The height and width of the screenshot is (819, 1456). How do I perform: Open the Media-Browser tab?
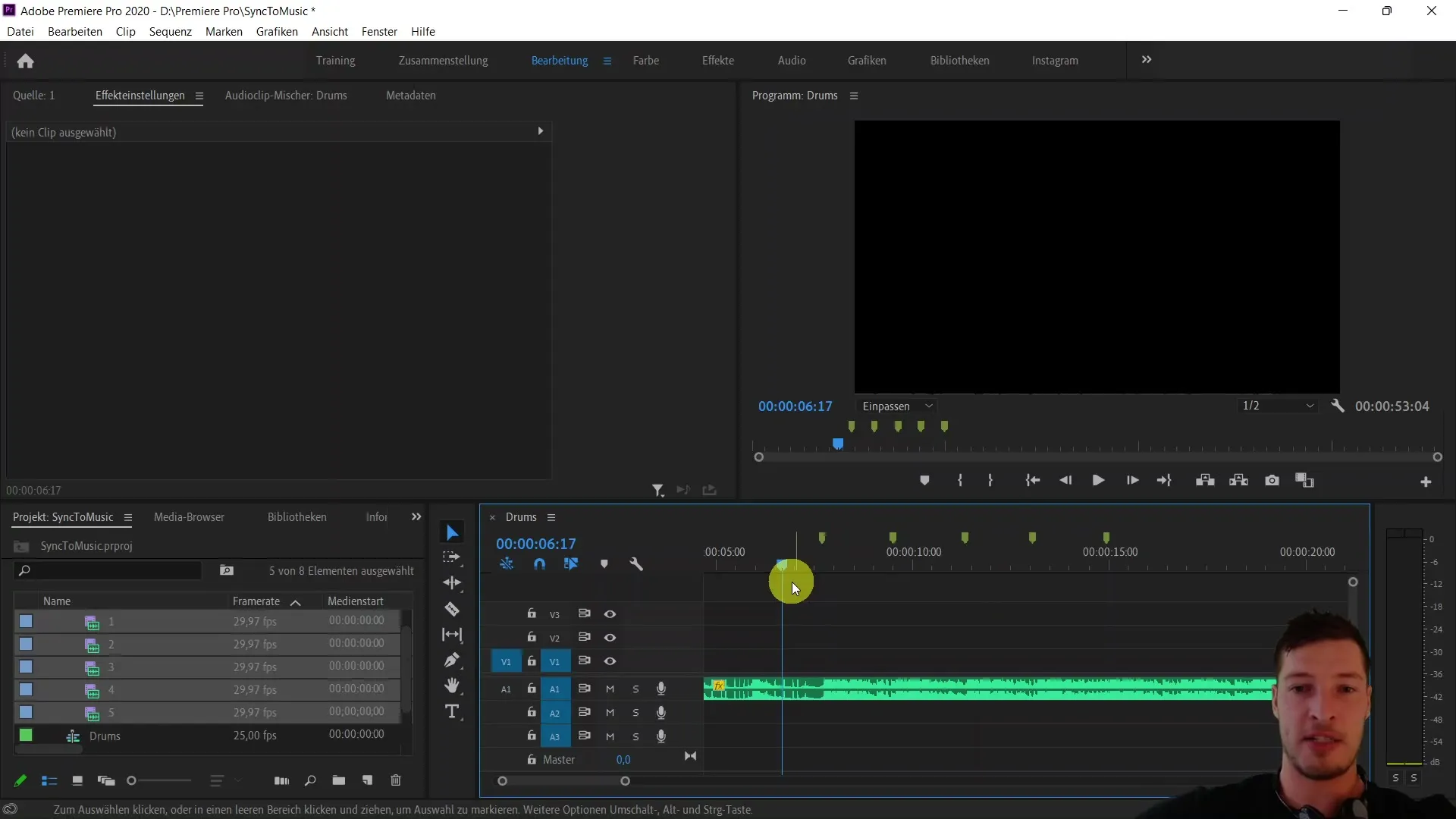pyautogui.click(x=189, y=517)
